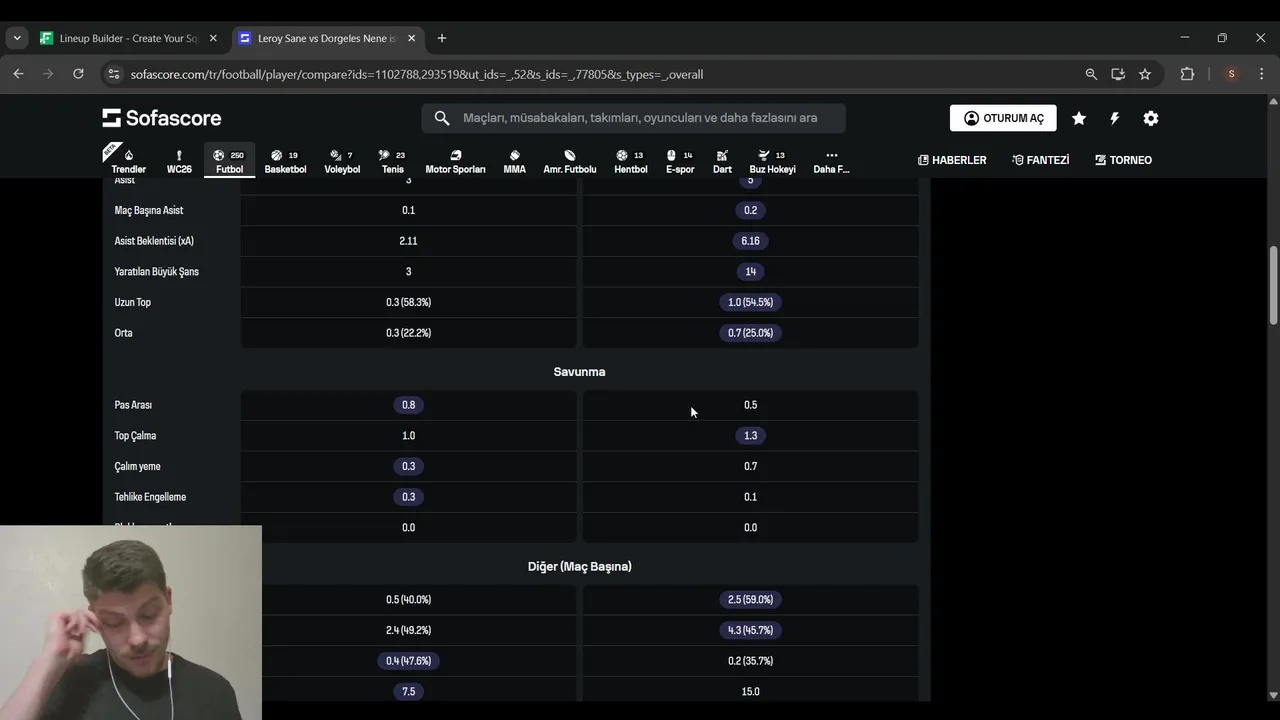Open favorites star icon
This screenshot has height=720, width=1280.
[x=1079, y=118]
